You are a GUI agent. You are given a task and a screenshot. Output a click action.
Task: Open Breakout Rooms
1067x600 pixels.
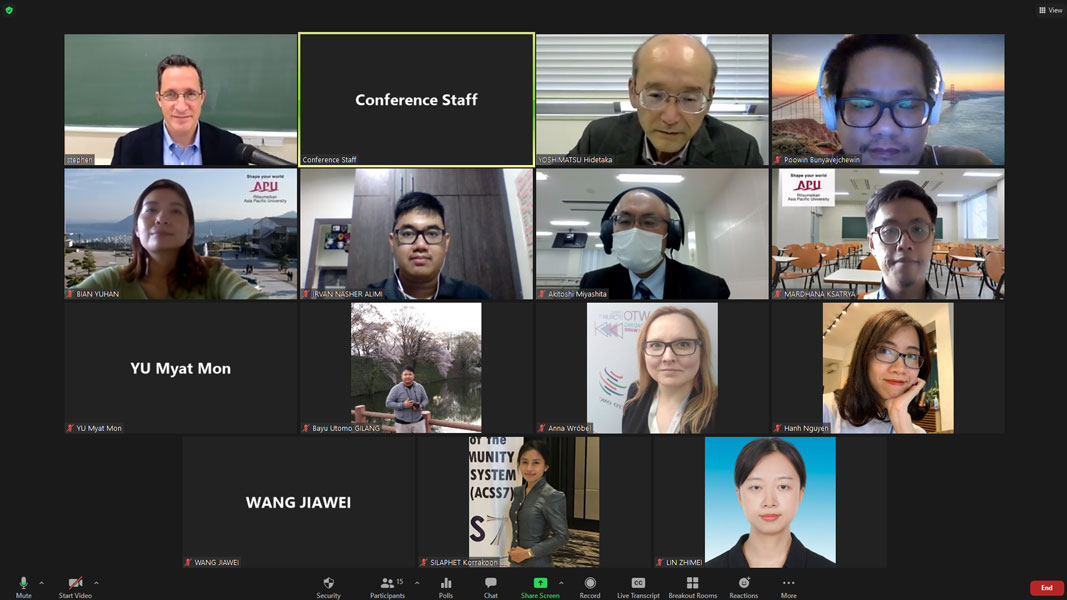(692, 584)
